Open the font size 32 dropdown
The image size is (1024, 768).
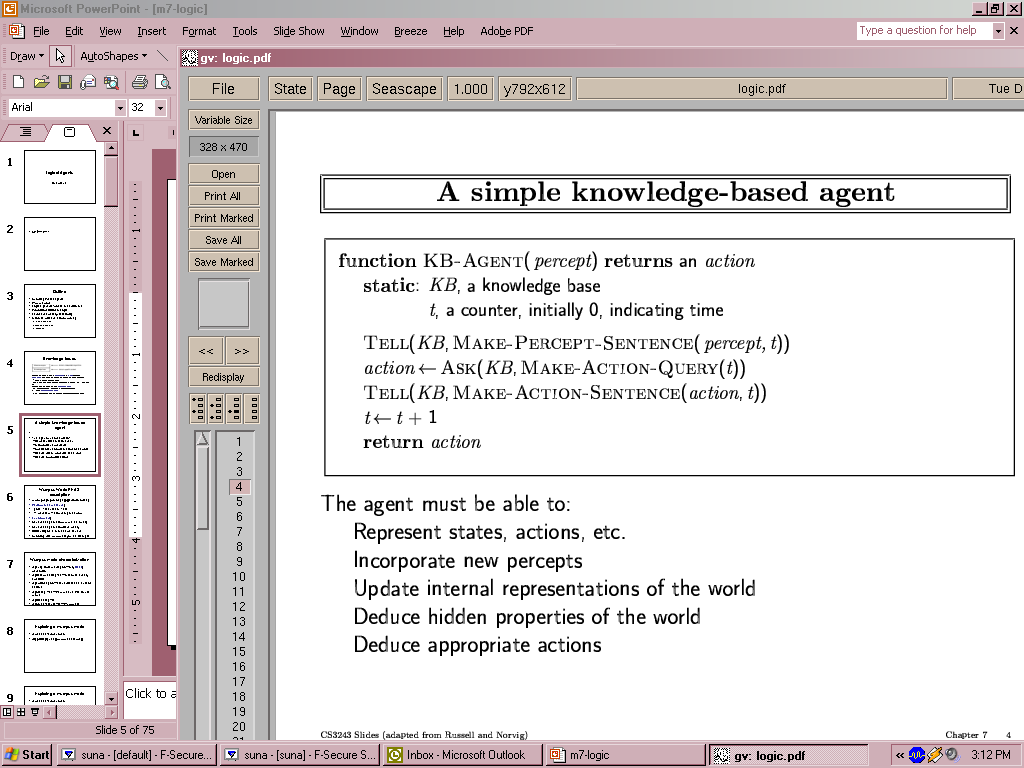pos(160,108)
